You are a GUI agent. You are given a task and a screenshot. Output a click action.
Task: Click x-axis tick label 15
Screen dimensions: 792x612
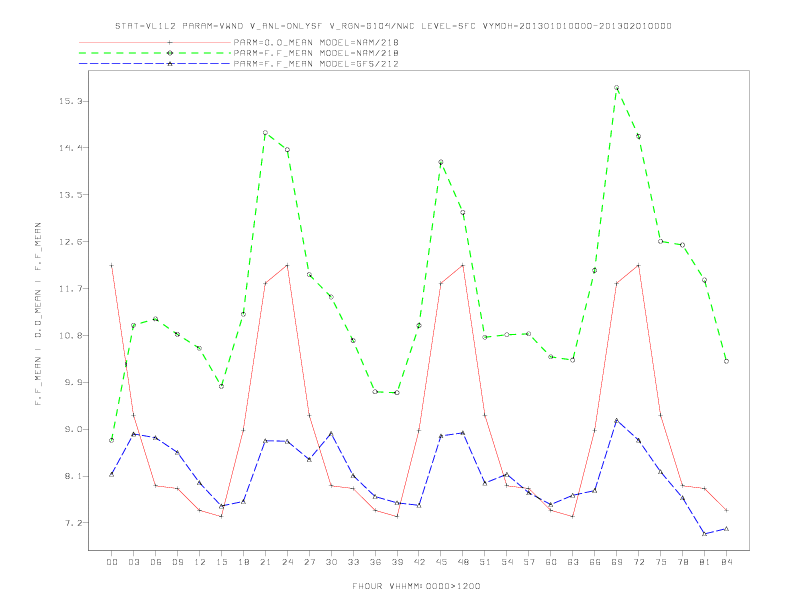click(x=221, y=562)
